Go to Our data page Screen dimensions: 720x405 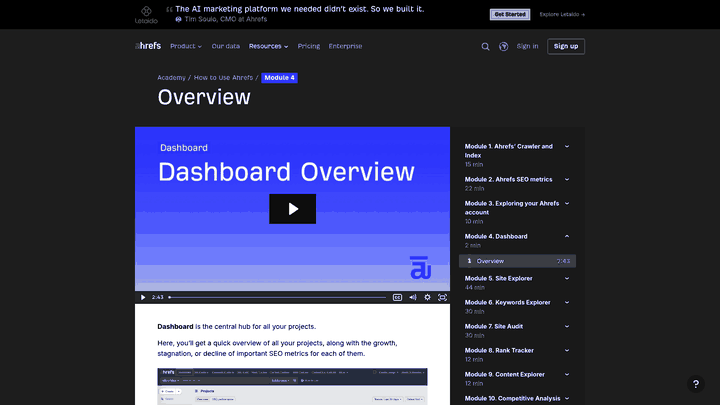(225, 46)
